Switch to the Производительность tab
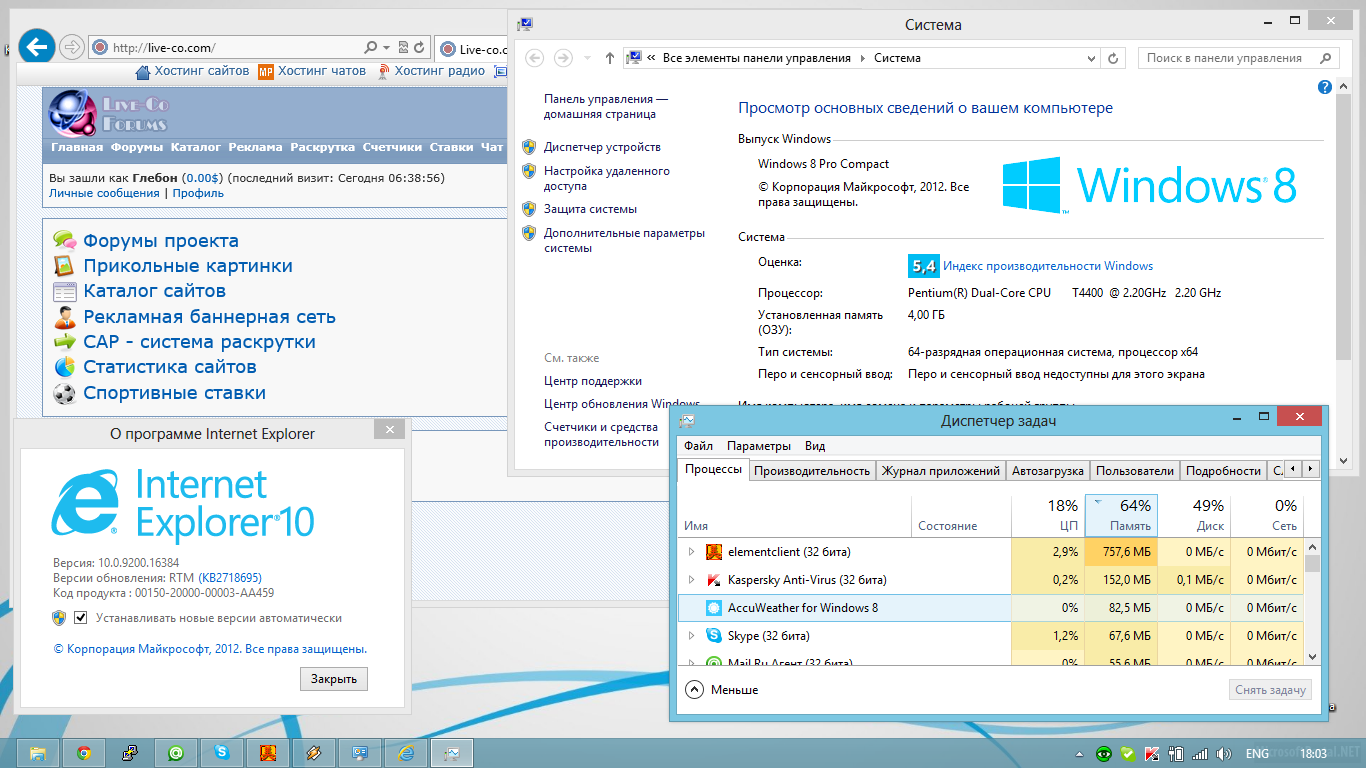 (811, 470)
